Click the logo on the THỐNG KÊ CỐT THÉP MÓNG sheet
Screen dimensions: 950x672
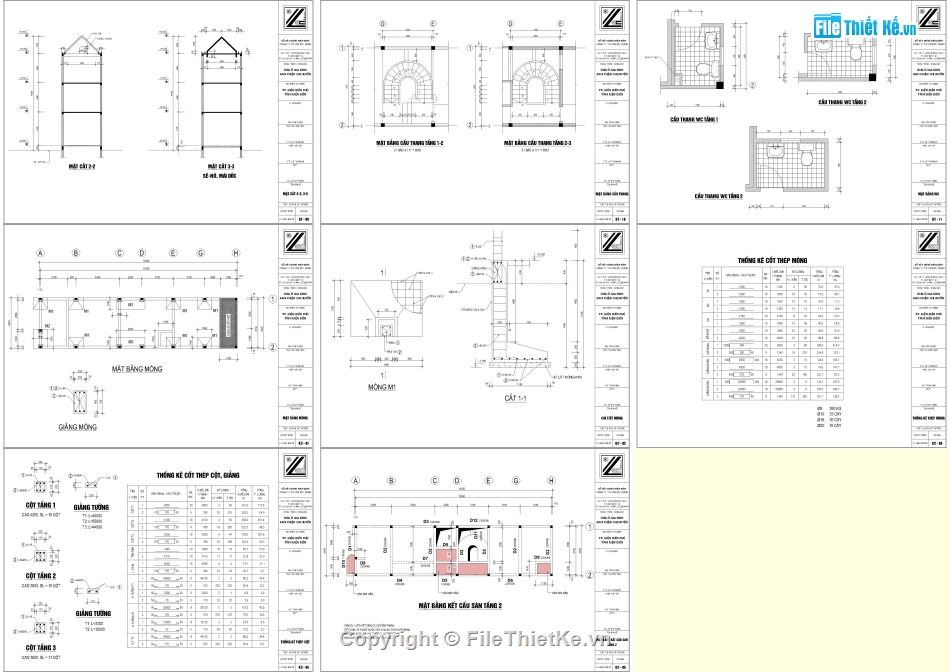[929, 242]
